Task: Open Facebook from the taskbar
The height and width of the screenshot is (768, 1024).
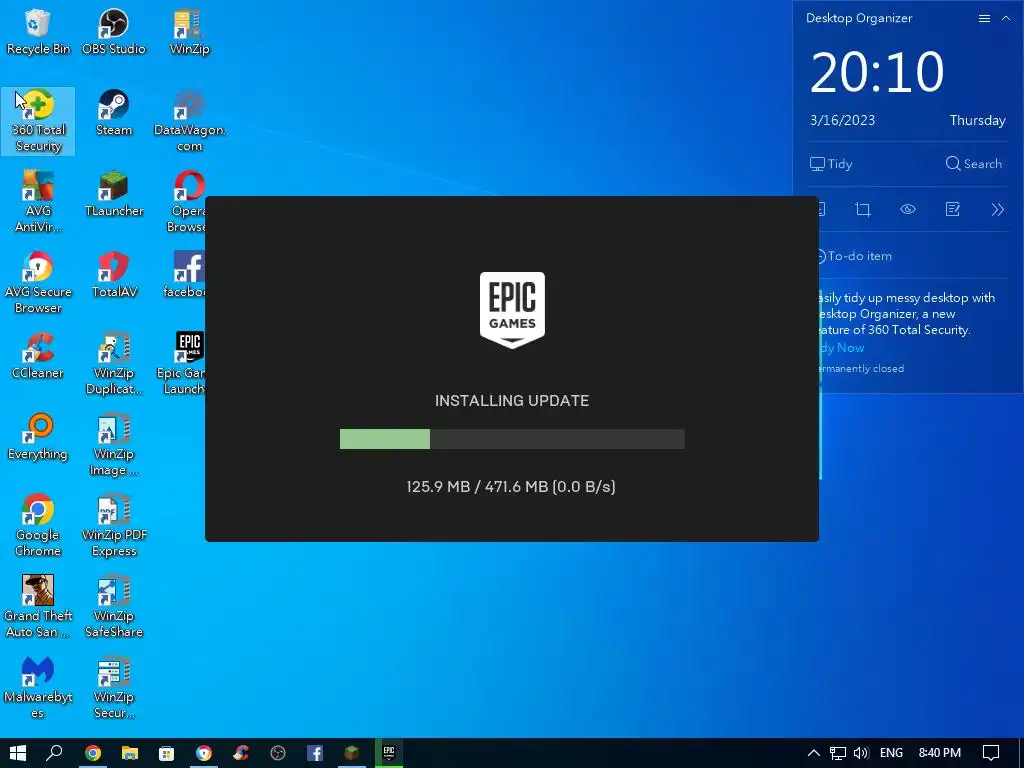Action: click(x=315, y=753)
